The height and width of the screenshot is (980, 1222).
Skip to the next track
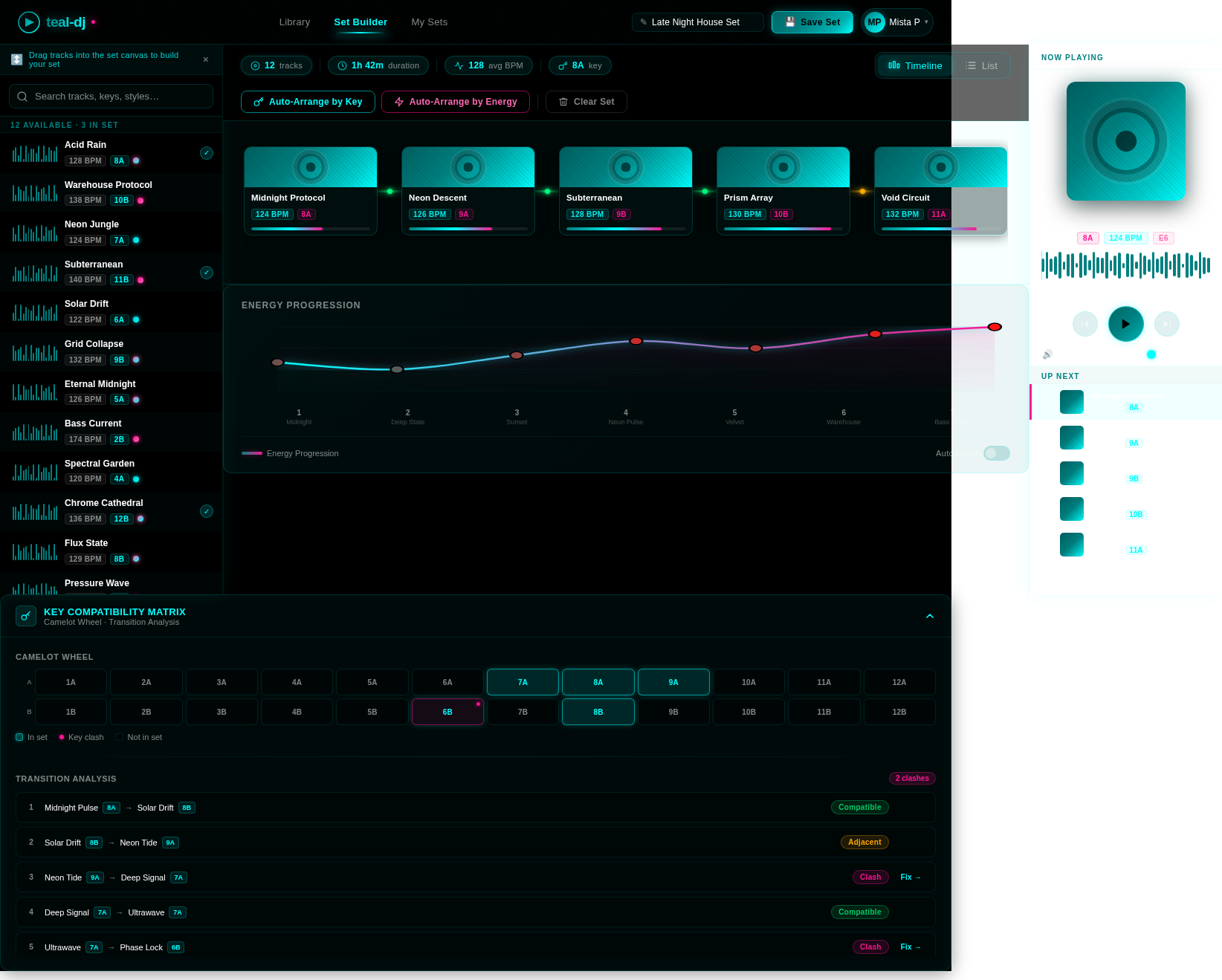pos(1166,324)
